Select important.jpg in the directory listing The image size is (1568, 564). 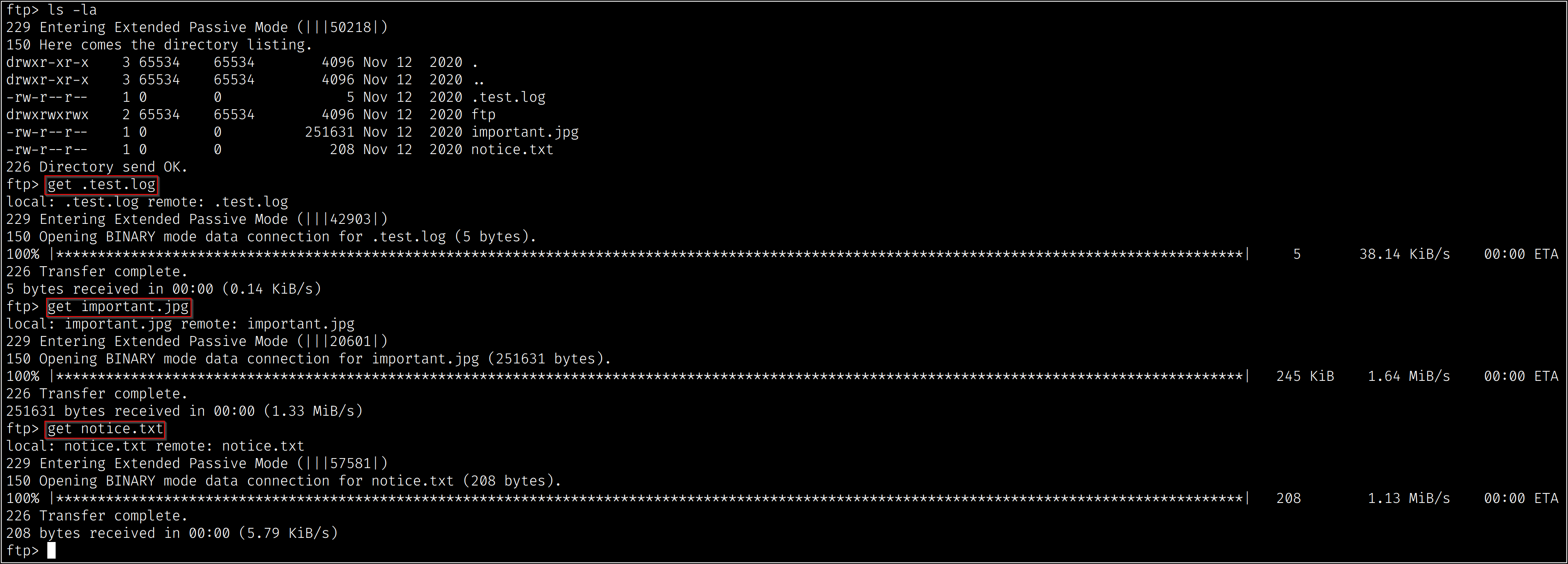coord(525,132)
